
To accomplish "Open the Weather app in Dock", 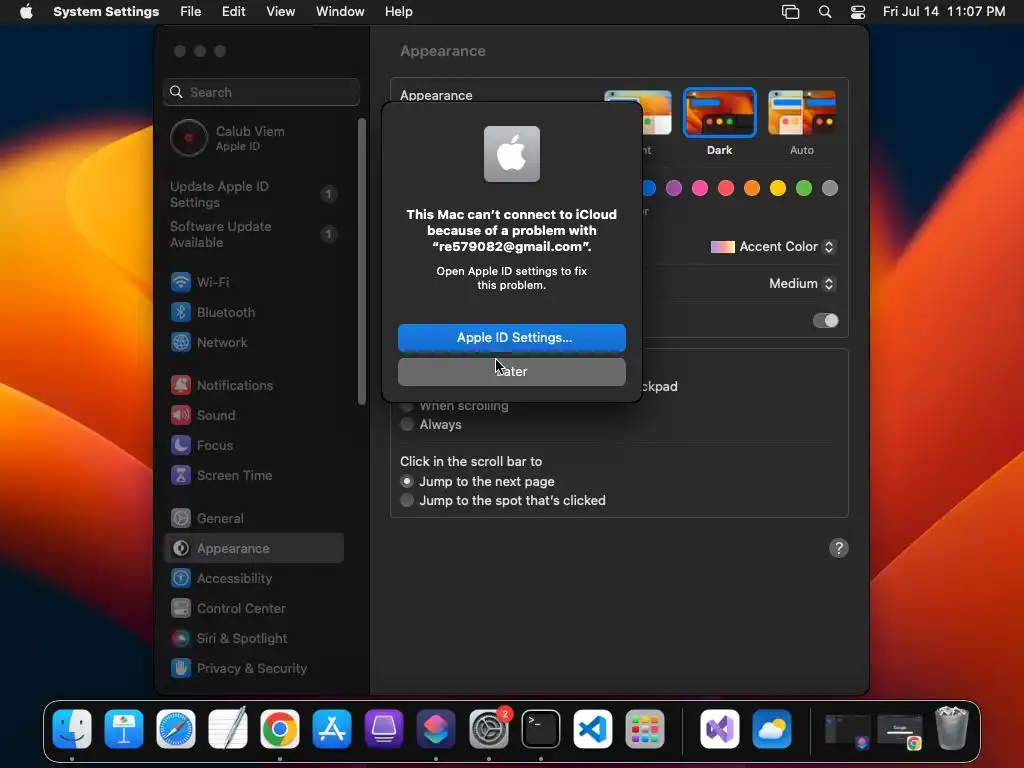I will [x=772, y=728].
